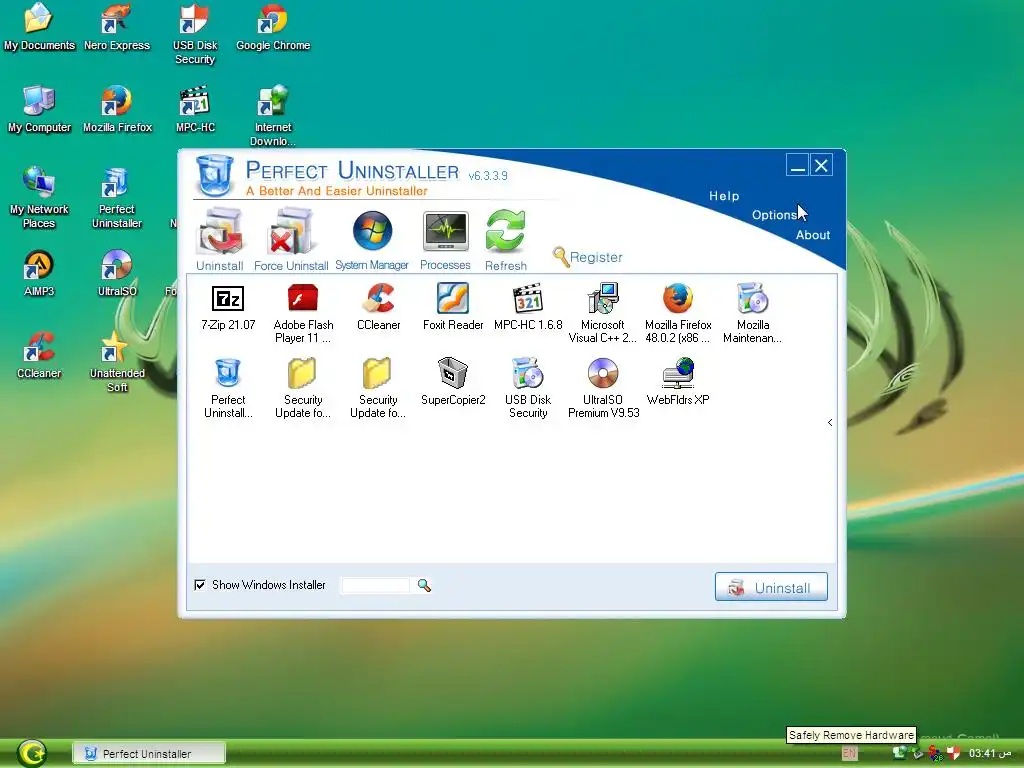The height and width of the screenshot is (768, 1024).
Task: Select CCleaner in the program list
Action: point(379,307)
